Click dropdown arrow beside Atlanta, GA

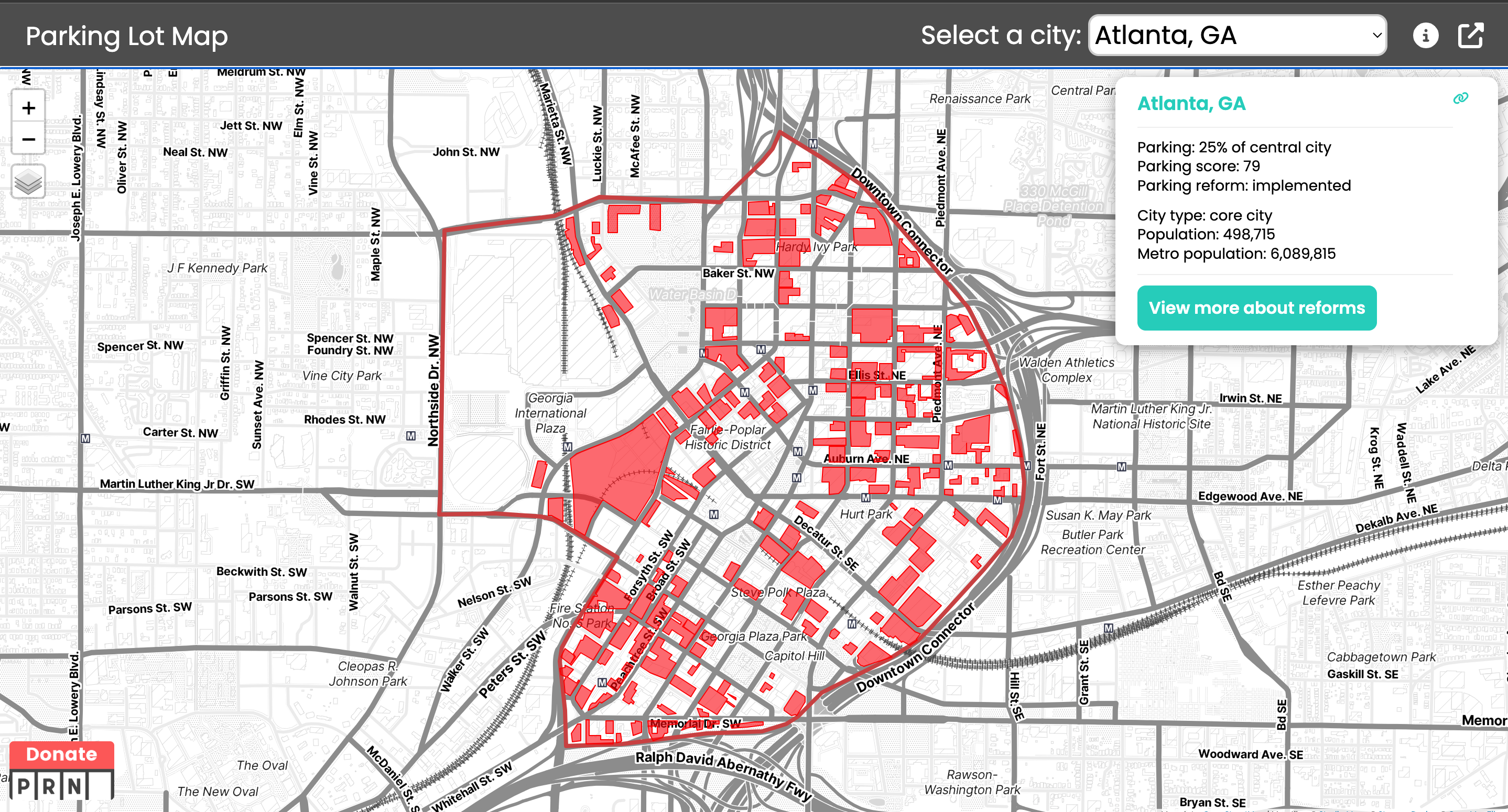[1377, 36]
